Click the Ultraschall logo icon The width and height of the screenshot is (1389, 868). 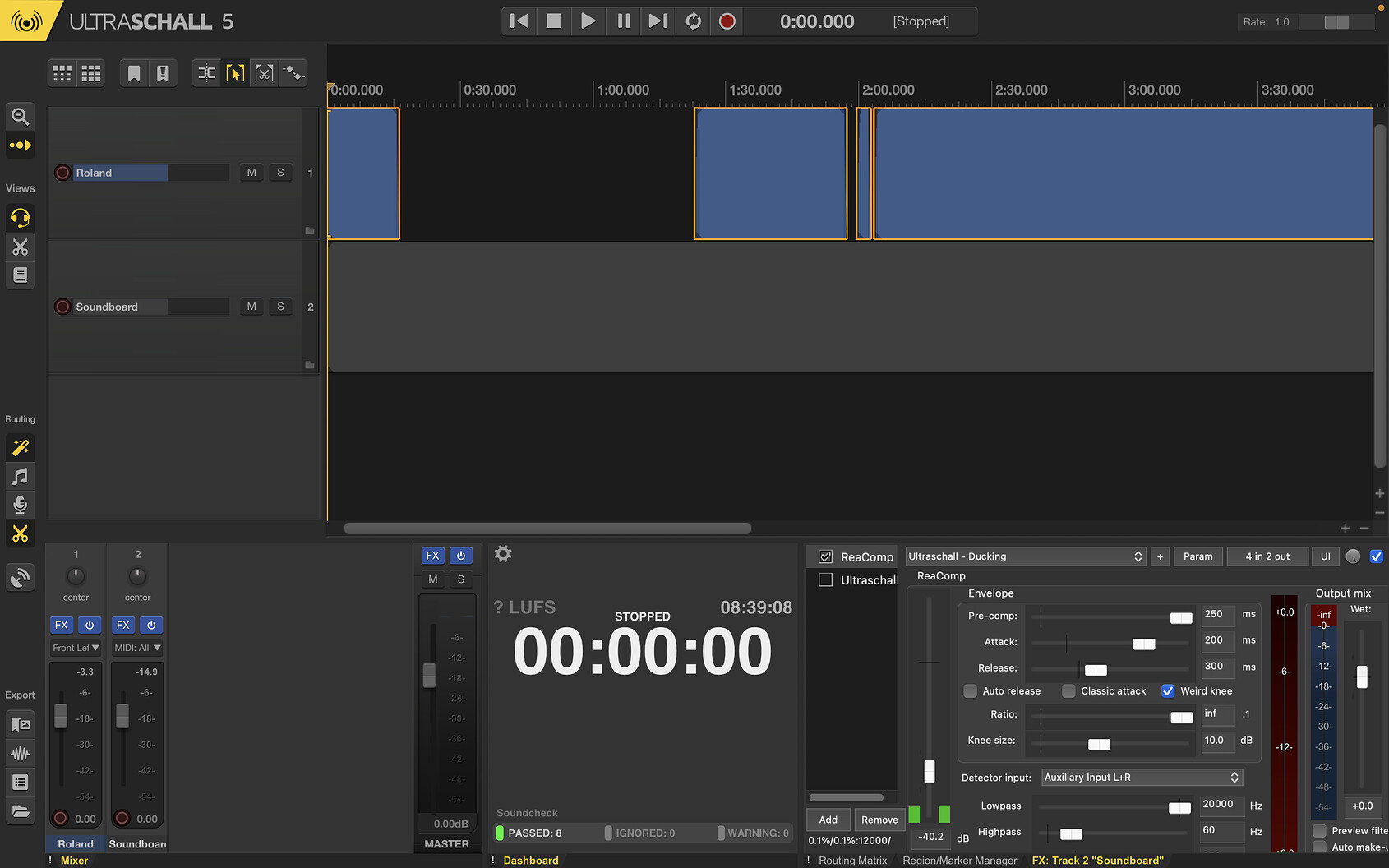click(x=26, y=21)
